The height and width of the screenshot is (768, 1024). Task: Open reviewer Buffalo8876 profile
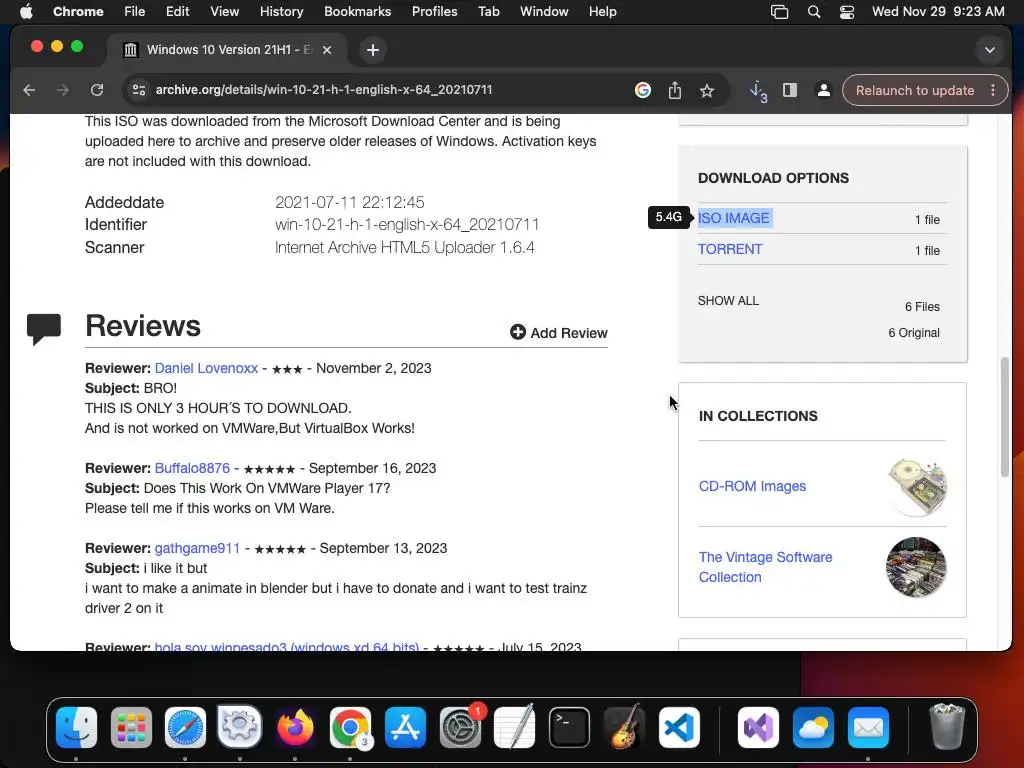point(192,468)
